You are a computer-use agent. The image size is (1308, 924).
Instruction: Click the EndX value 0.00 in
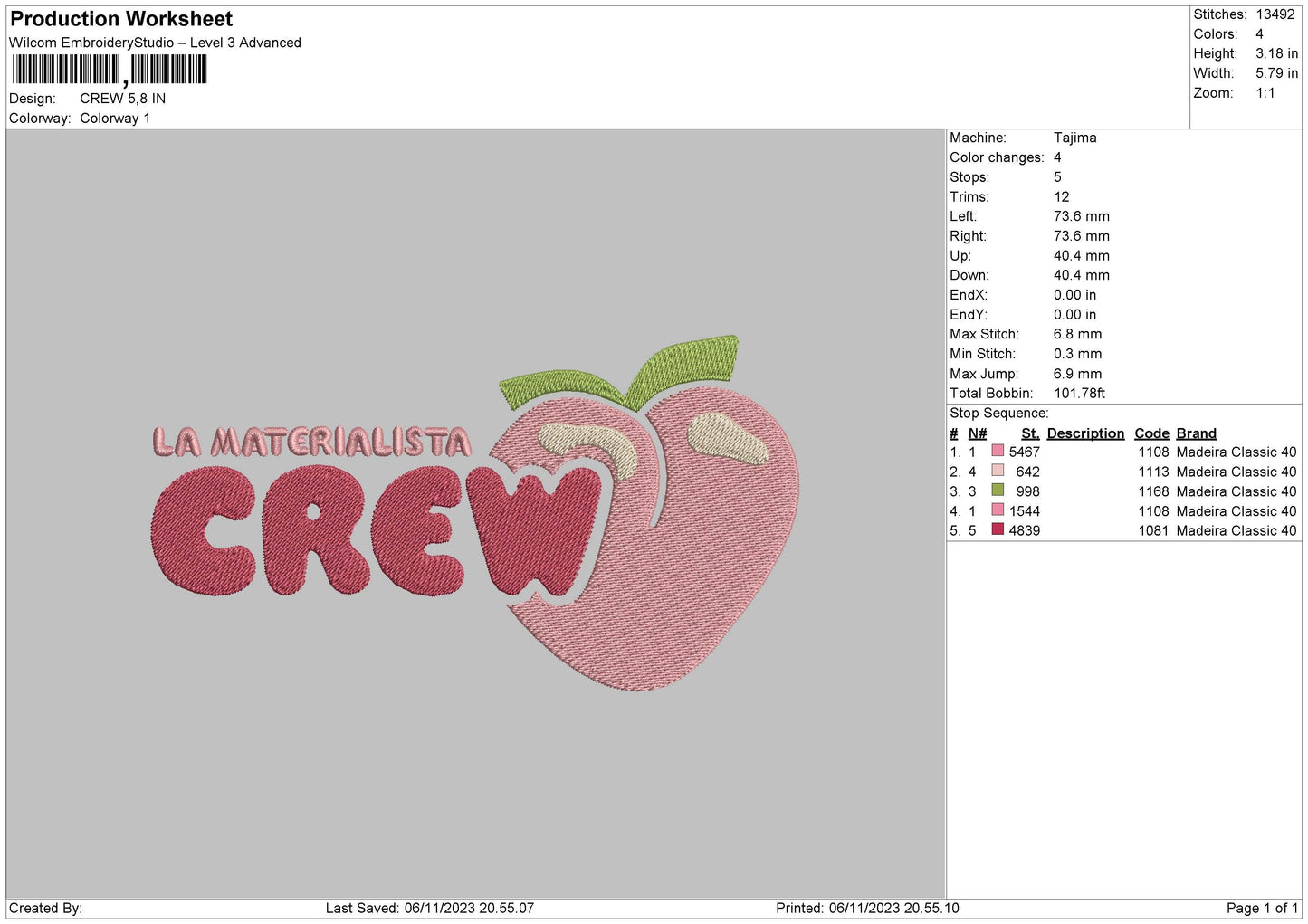[x=1074, y=295]
